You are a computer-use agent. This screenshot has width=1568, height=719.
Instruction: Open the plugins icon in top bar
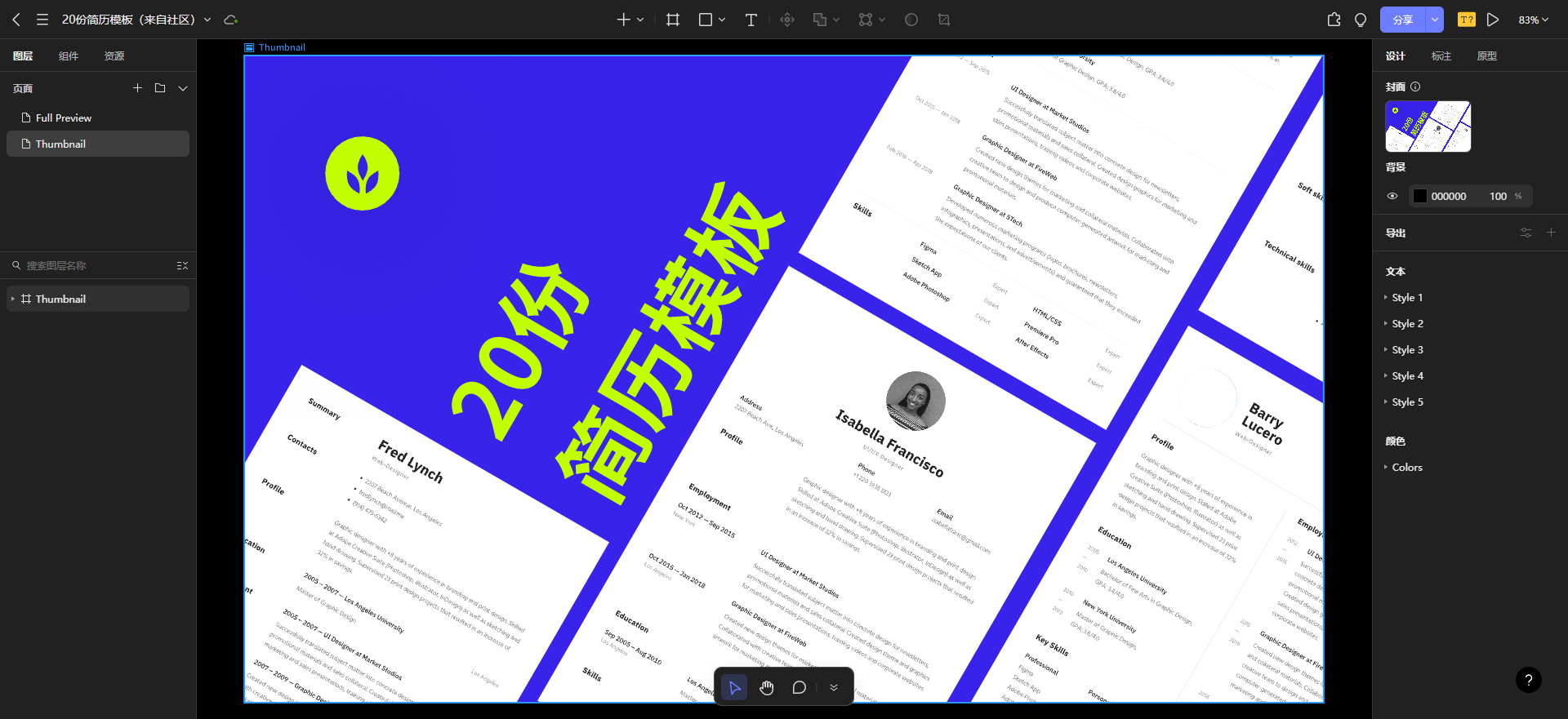click(1334, 20)
